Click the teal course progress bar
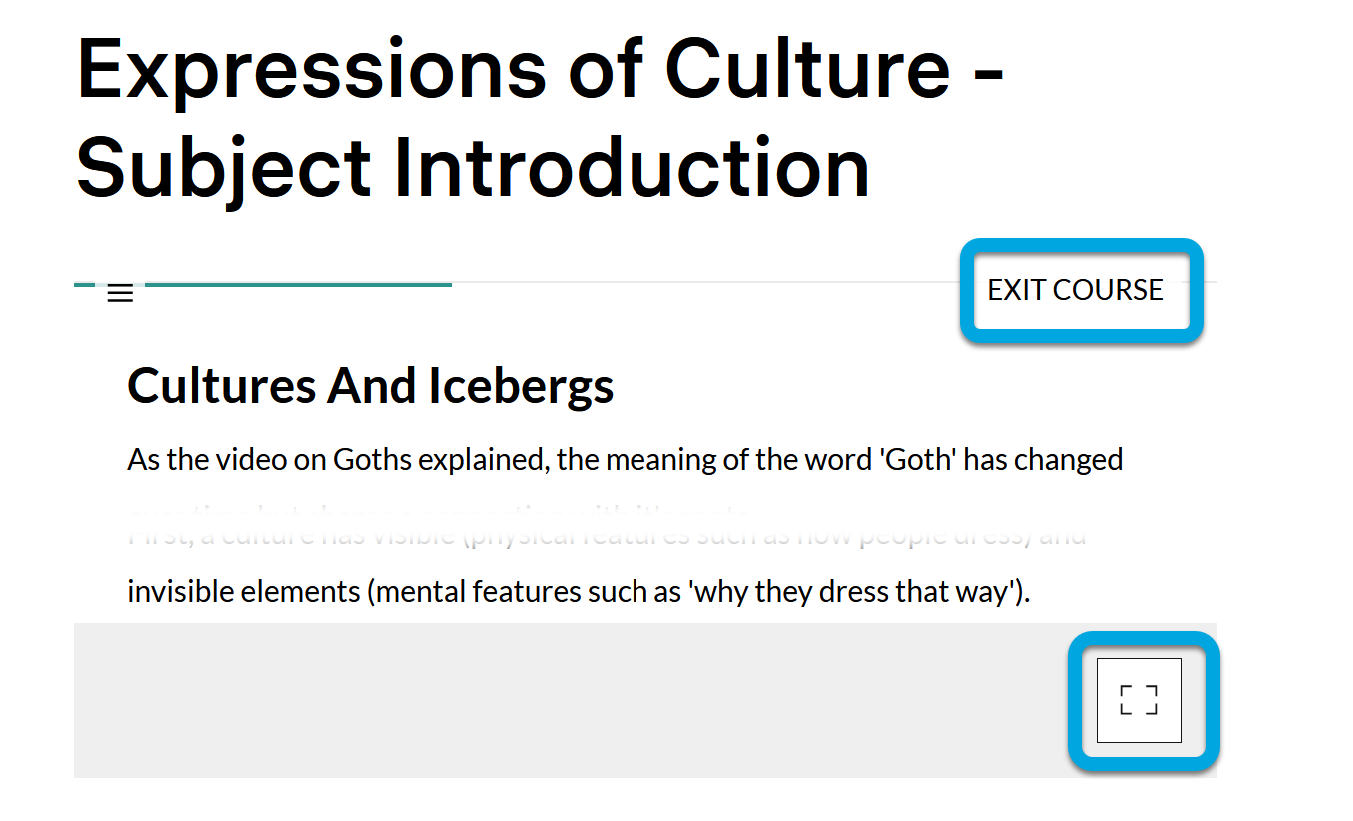This screenshot has height=821, width=1353. 300,284
